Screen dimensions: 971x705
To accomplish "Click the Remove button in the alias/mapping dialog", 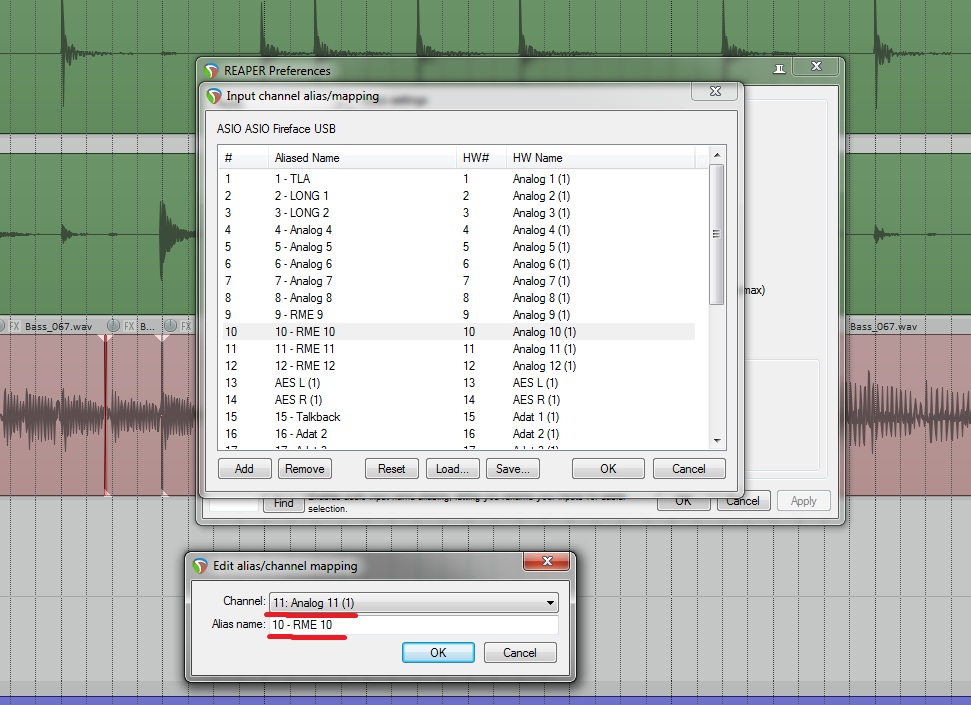I will (305, 468).
